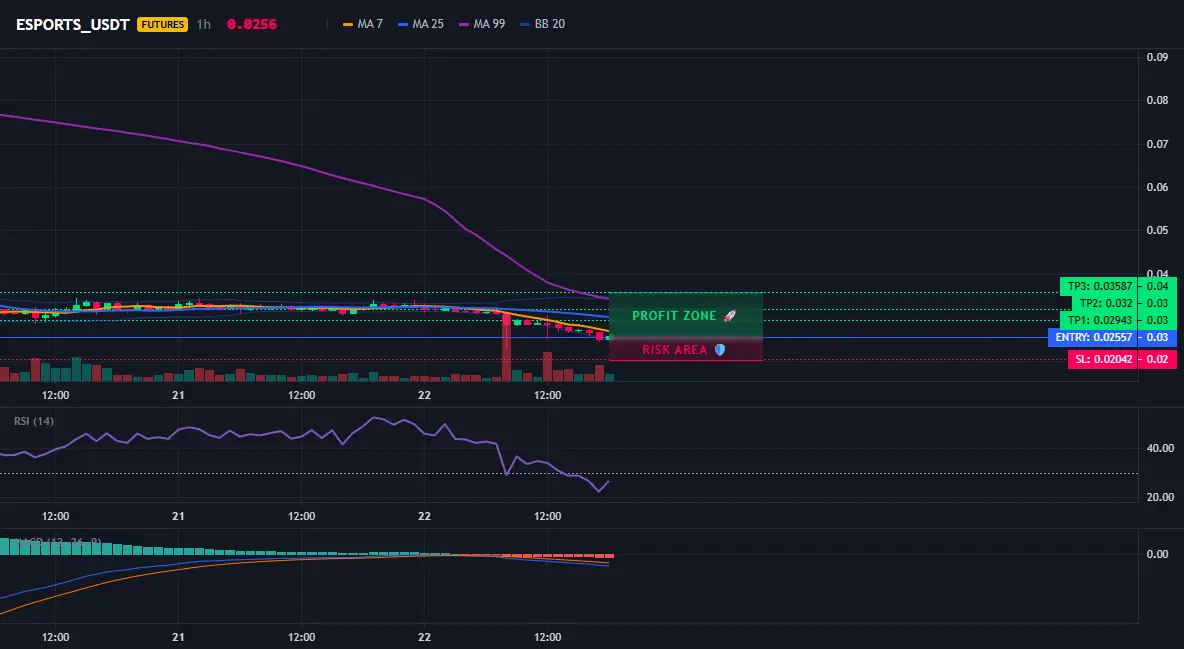Toggle the MA 25 legend entry
This screenshot has width=1184, height=649.
(x=421, y=24)
